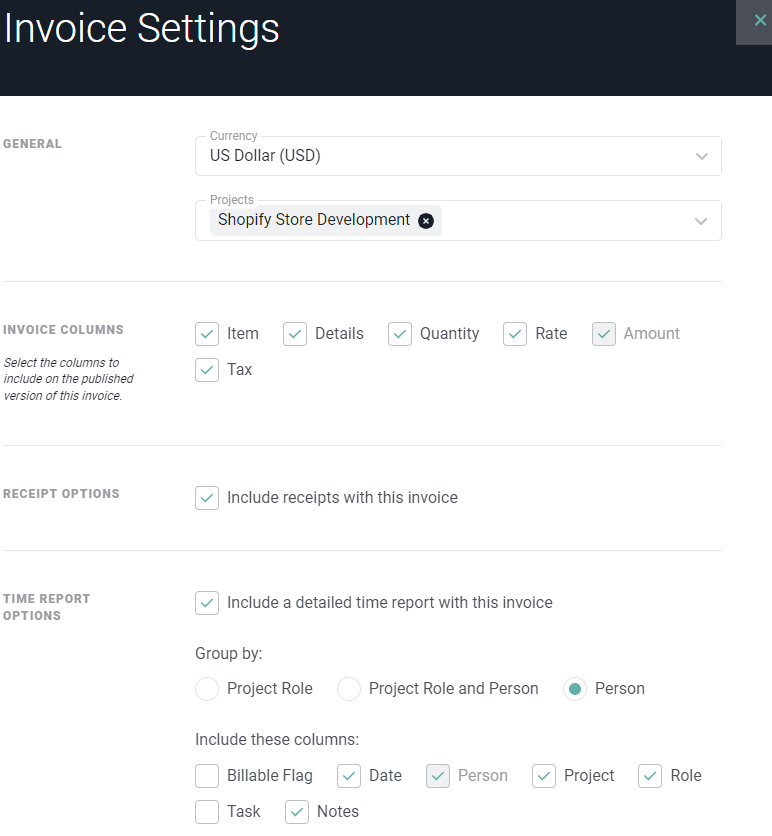Disable the Rate column checkbox
The height and width of the screenshot is (836, 772).
515,334
